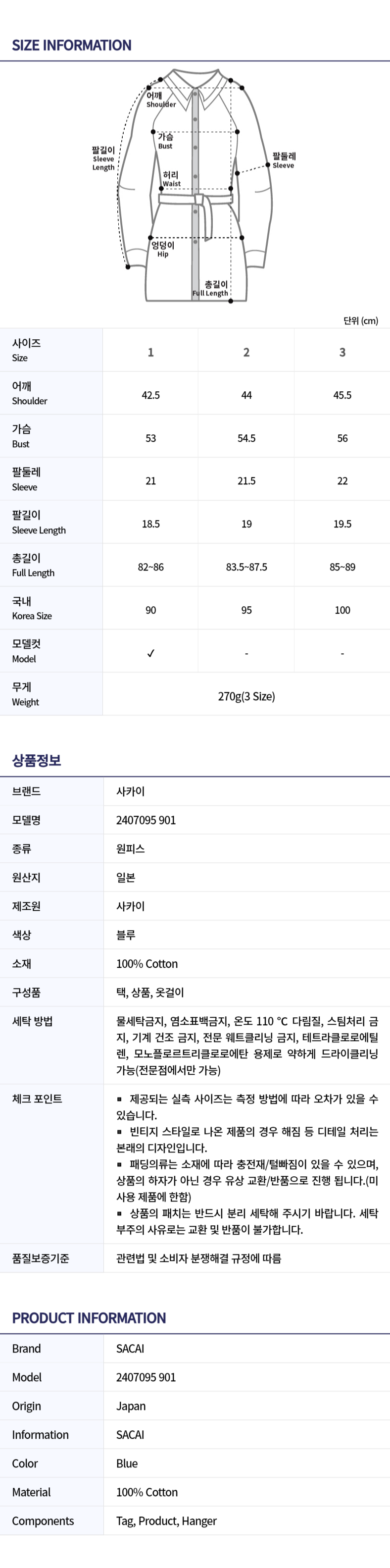Click the weight value 270g(3 Size)
This screenshot has width=390, height=1568.
(246, 696)
